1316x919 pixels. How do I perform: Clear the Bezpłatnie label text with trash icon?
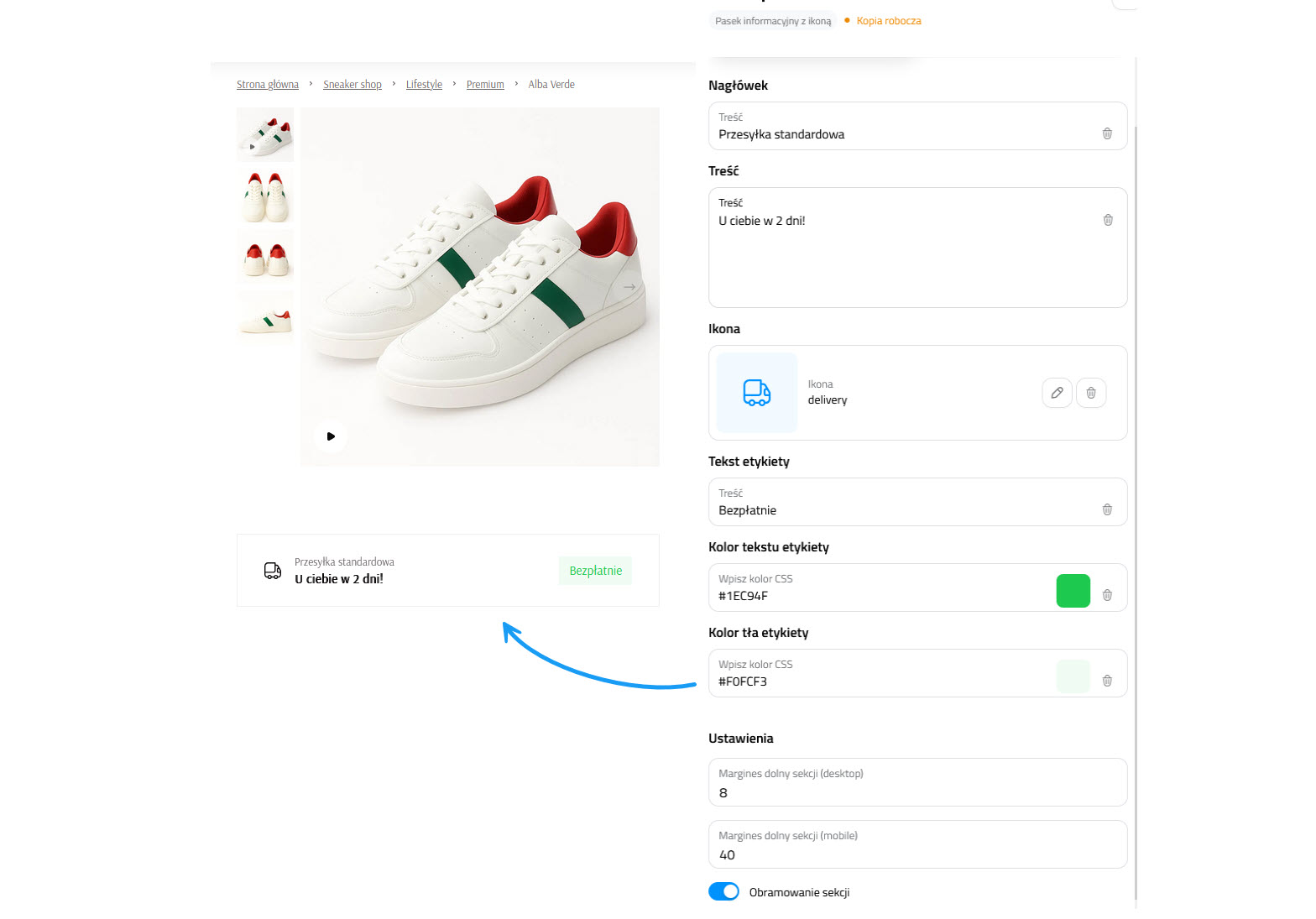[x=1107, y=509]
